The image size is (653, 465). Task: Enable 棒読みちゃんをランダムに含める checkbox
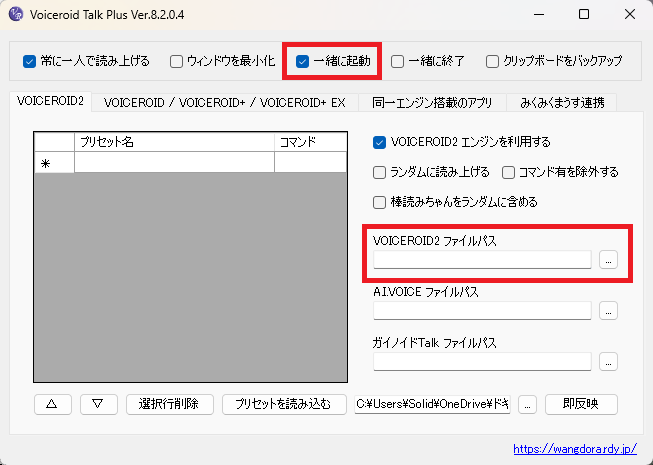(379, 202)
